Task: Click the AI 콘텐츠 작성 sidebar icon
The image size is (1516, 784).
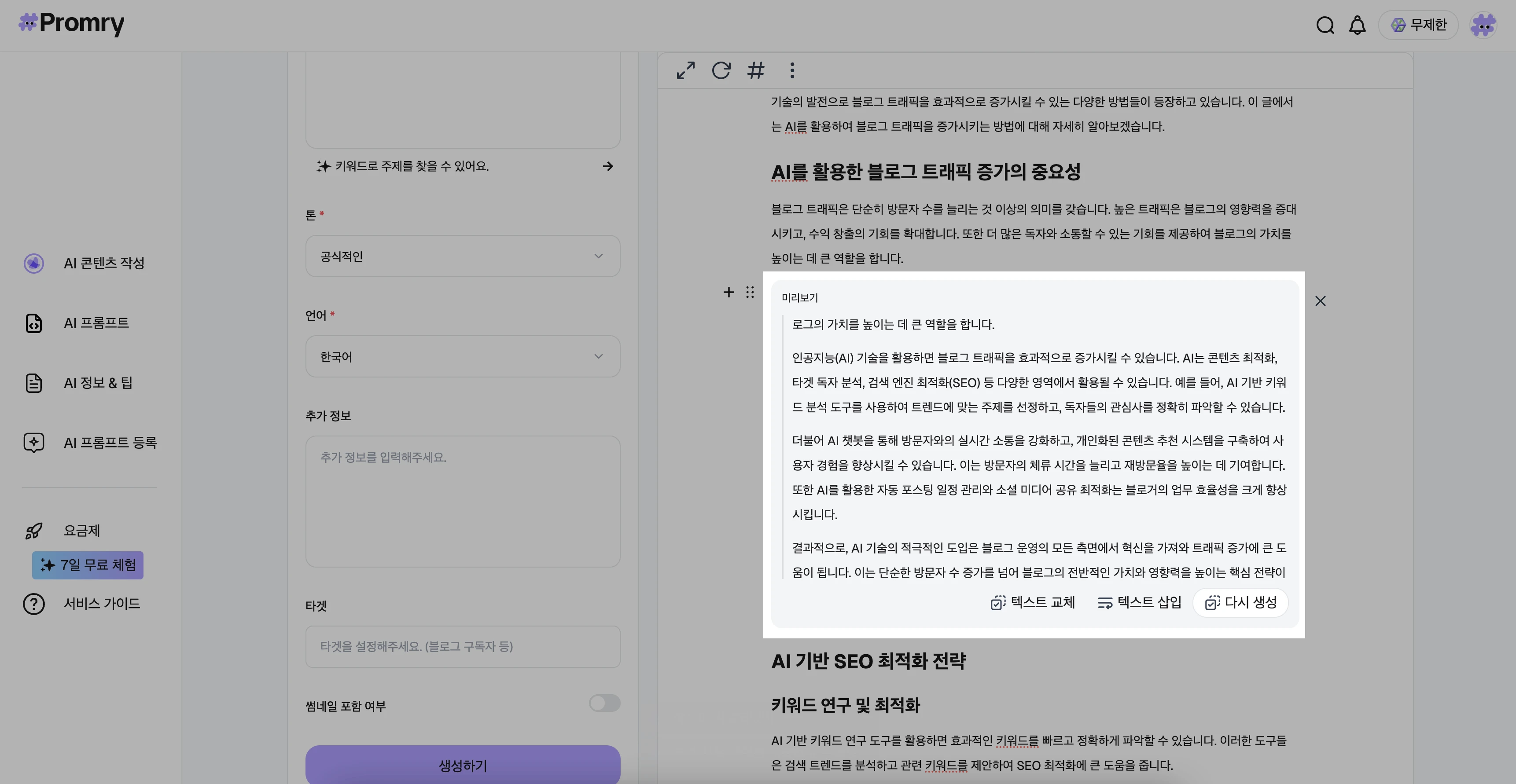Action: pos(33,263)
